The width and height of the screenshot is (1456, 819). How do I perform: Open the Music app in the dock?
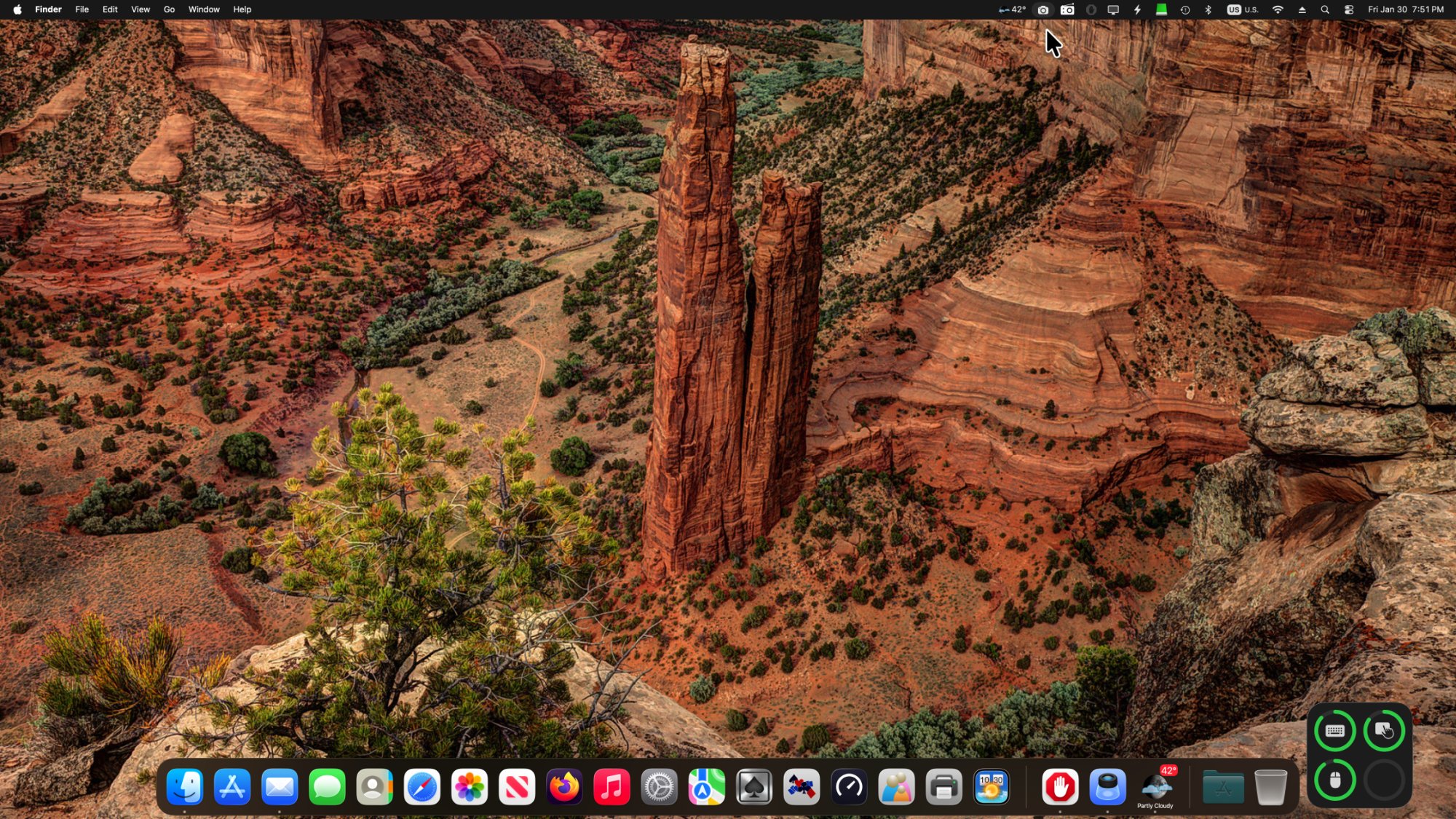pyautogui.click(x=612, y=787)
